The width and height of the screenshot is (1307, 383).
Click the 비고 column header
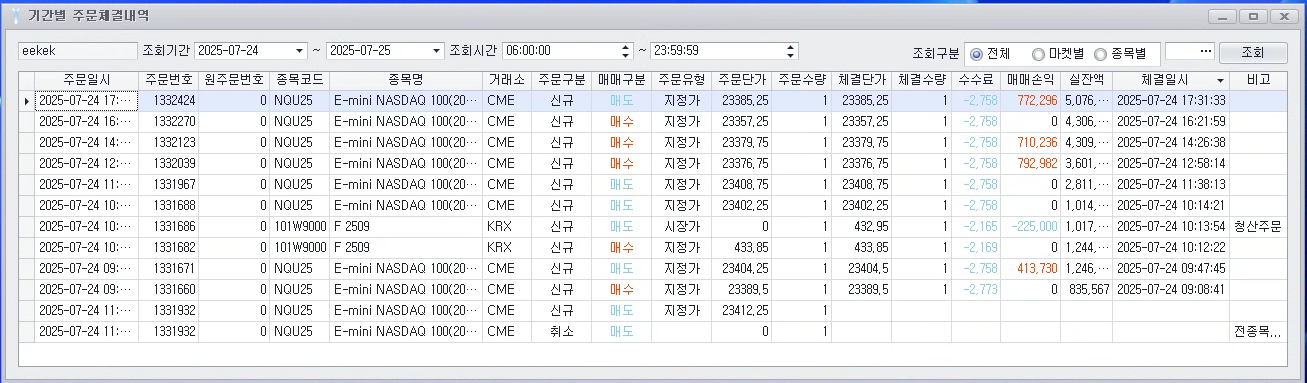point(1258,80)
